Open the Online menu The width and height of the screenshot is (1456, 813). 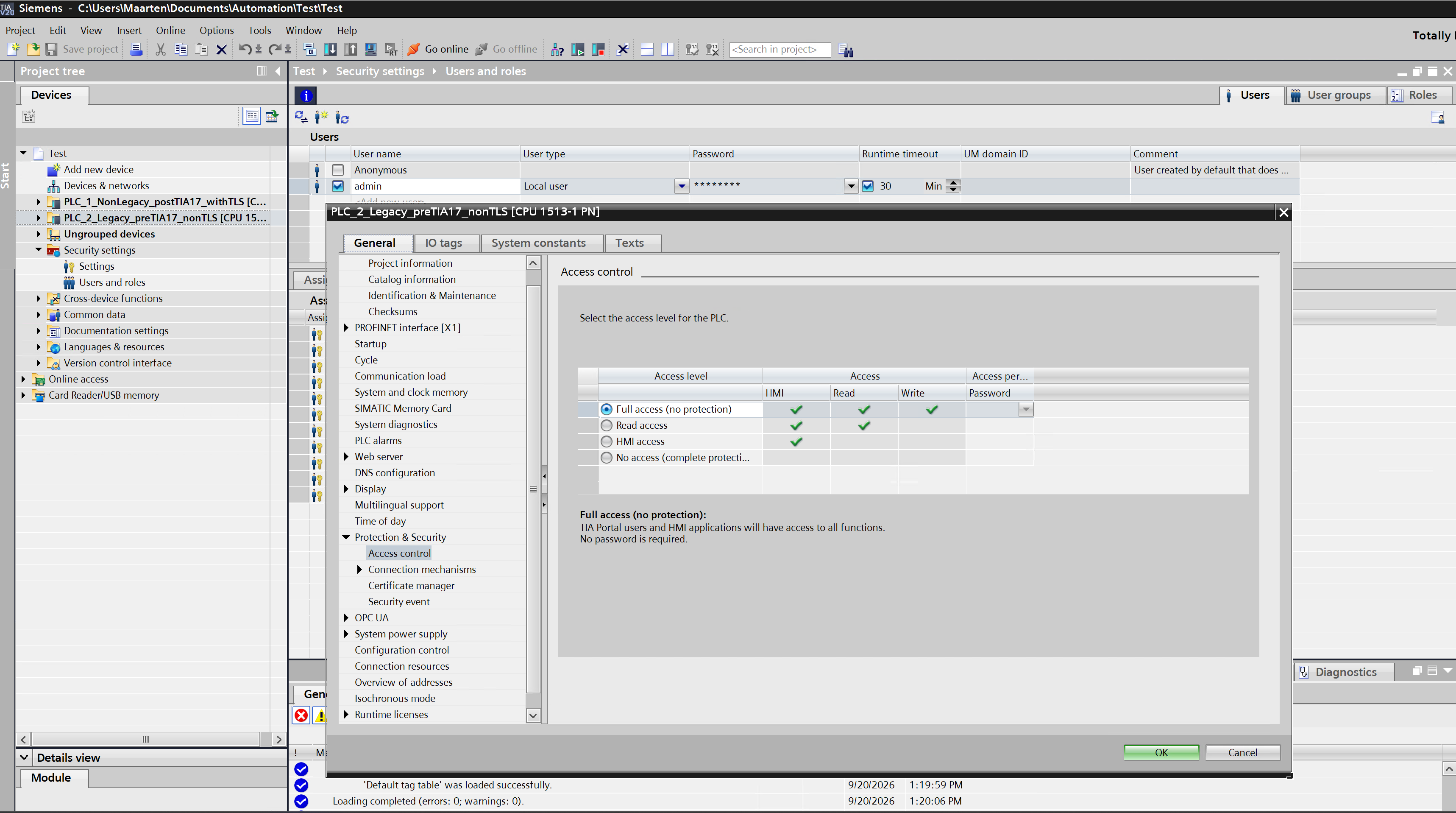tap(170, 31)
